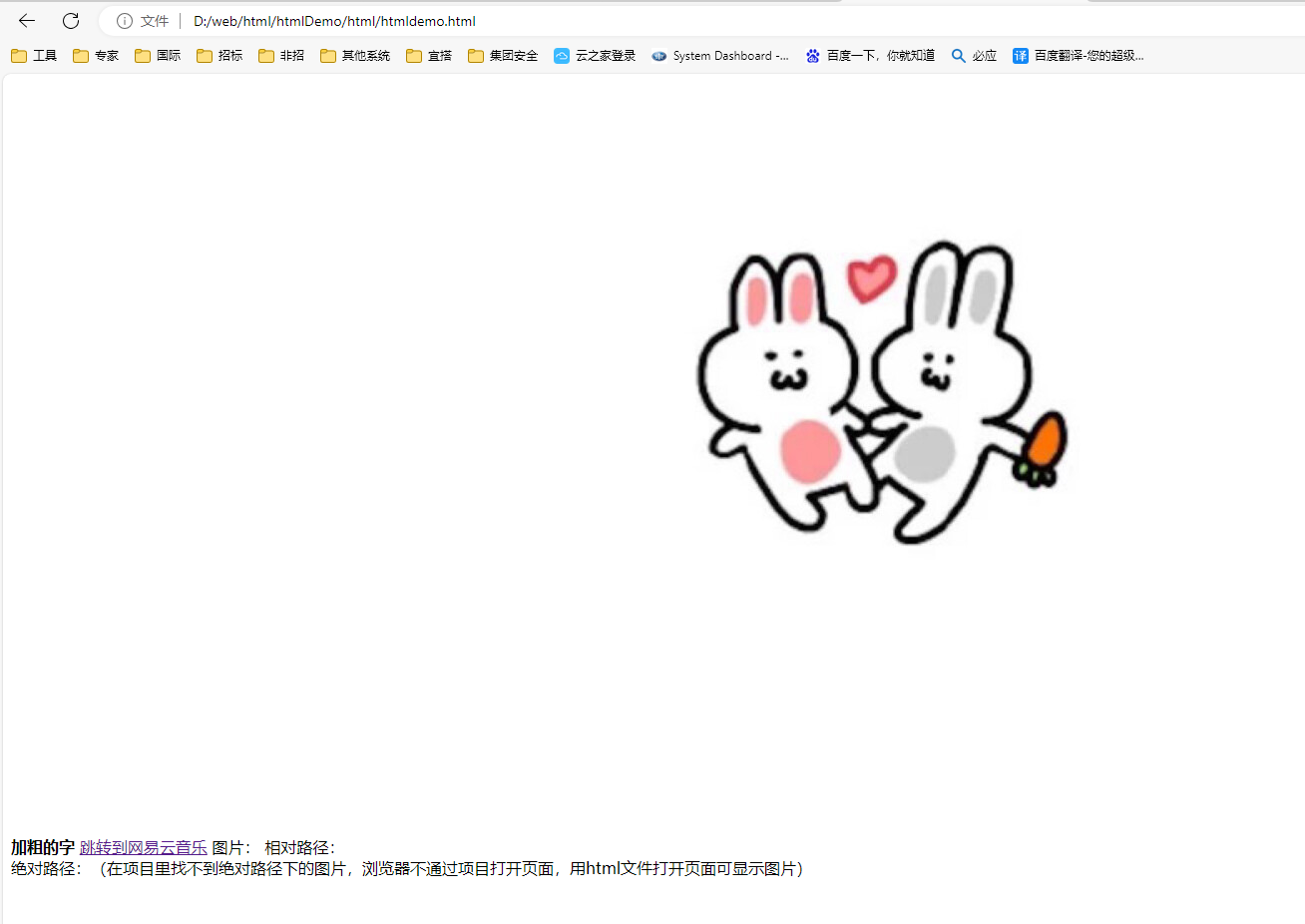Image resolution: width=1305 pixels, height=924 pixels.
Task: Open the System Dashboard bookmark
Action: click(719, 56)
